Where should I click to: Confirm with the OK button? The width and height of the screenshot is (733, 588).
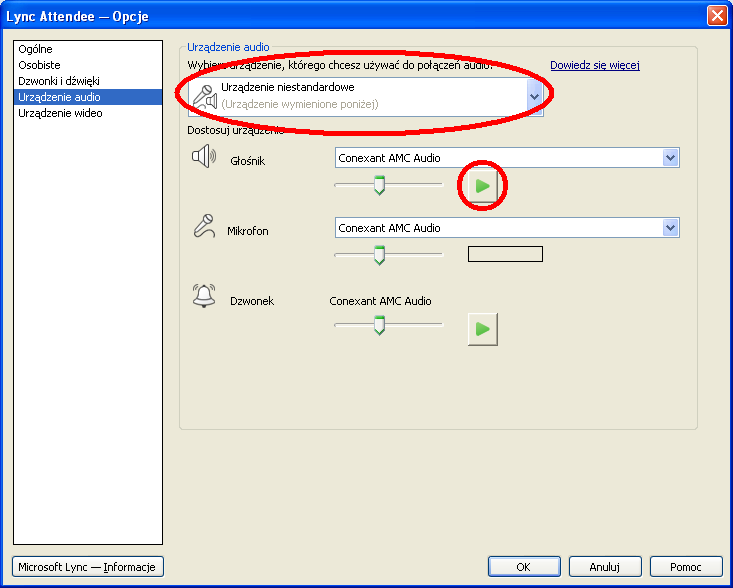[x=524, y=567]
